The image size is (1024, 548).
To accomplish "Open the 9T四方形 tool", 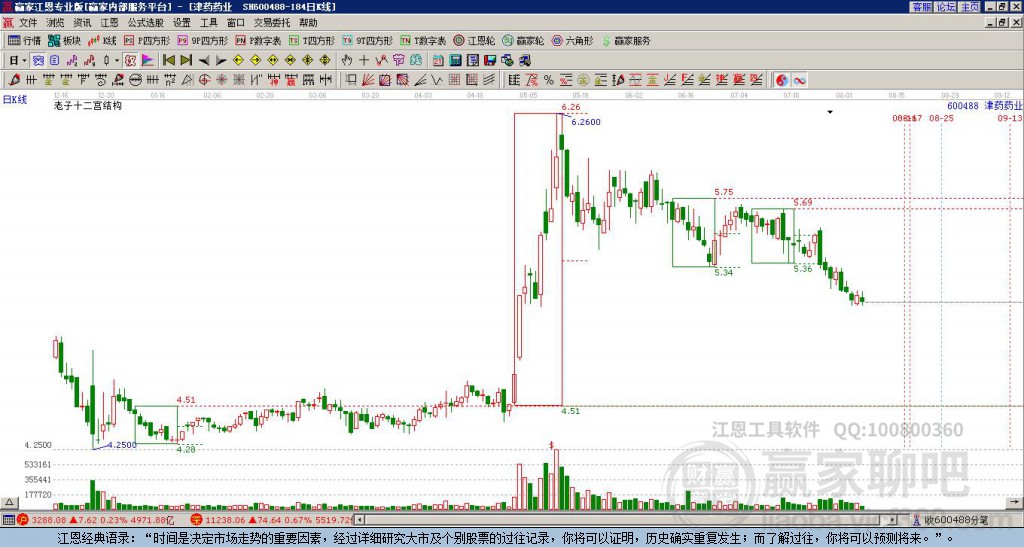I will click(367, 40).
